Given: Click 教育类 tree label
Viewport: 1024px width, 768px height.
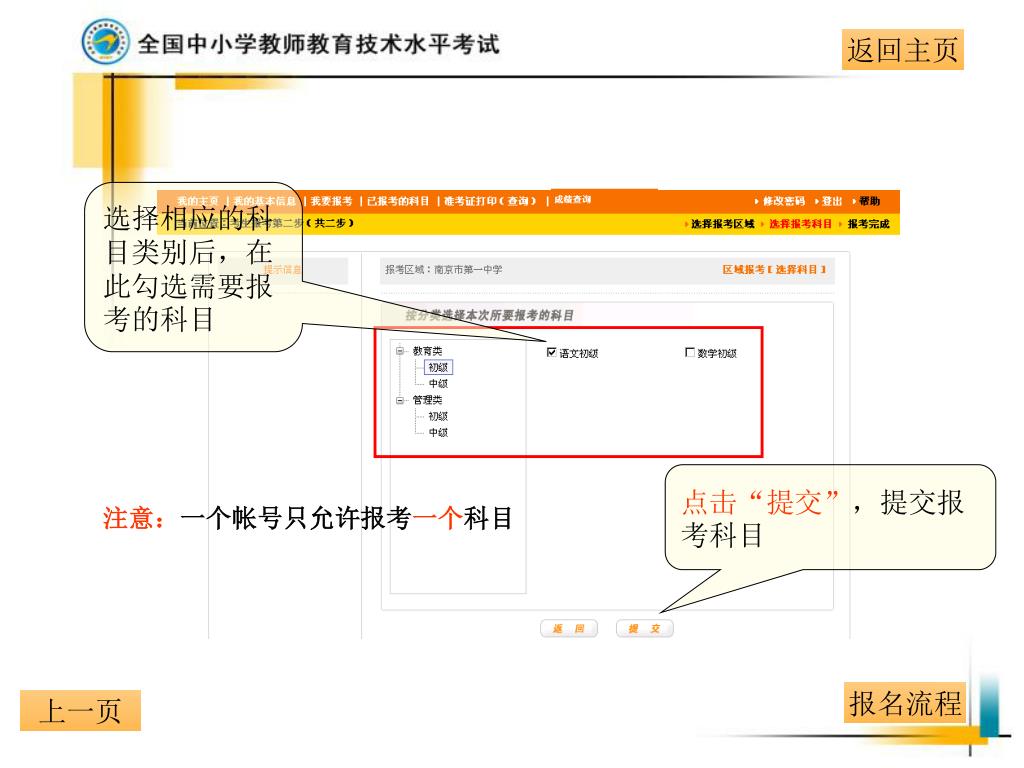Looking at the screenshot, I should click(427, 351).
